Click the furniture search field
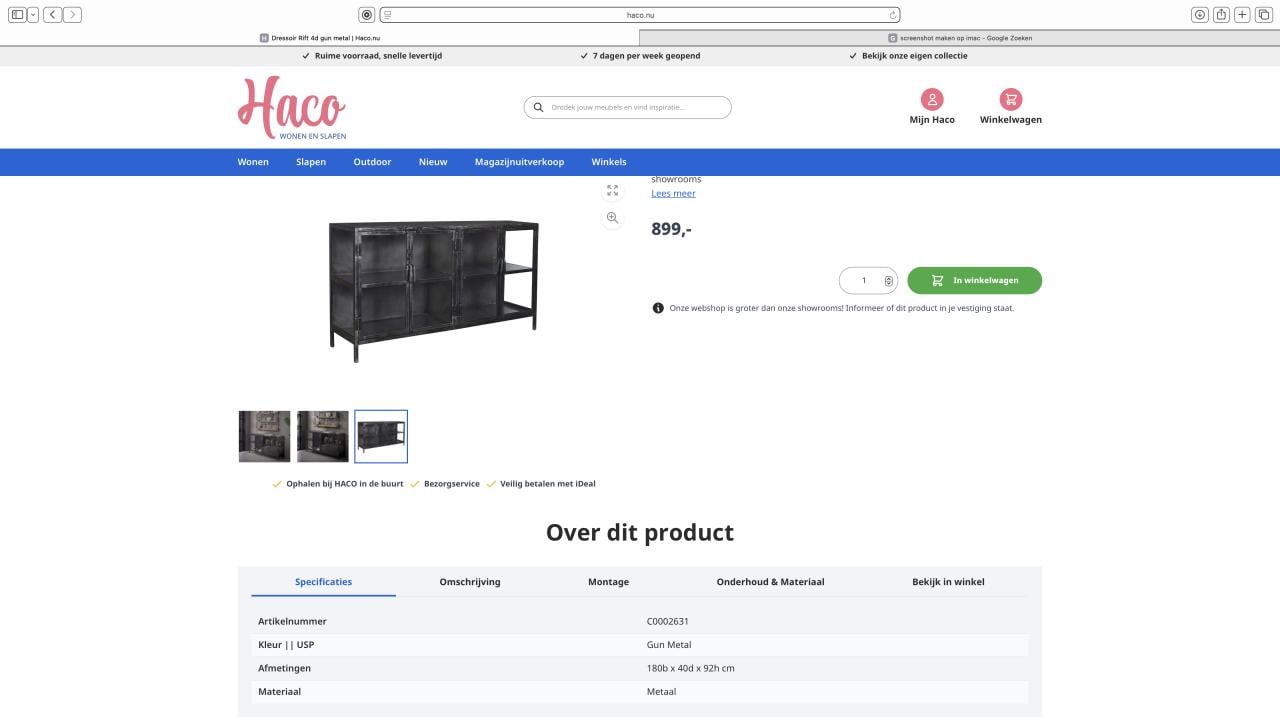 [x=628, y=107]
